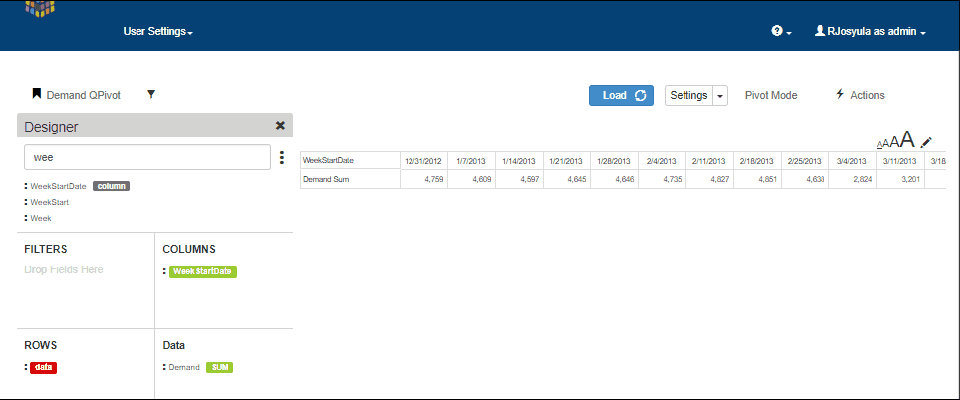Click the 4,827 value cell
Screen dimensions: 960x400
click(710, 179)
